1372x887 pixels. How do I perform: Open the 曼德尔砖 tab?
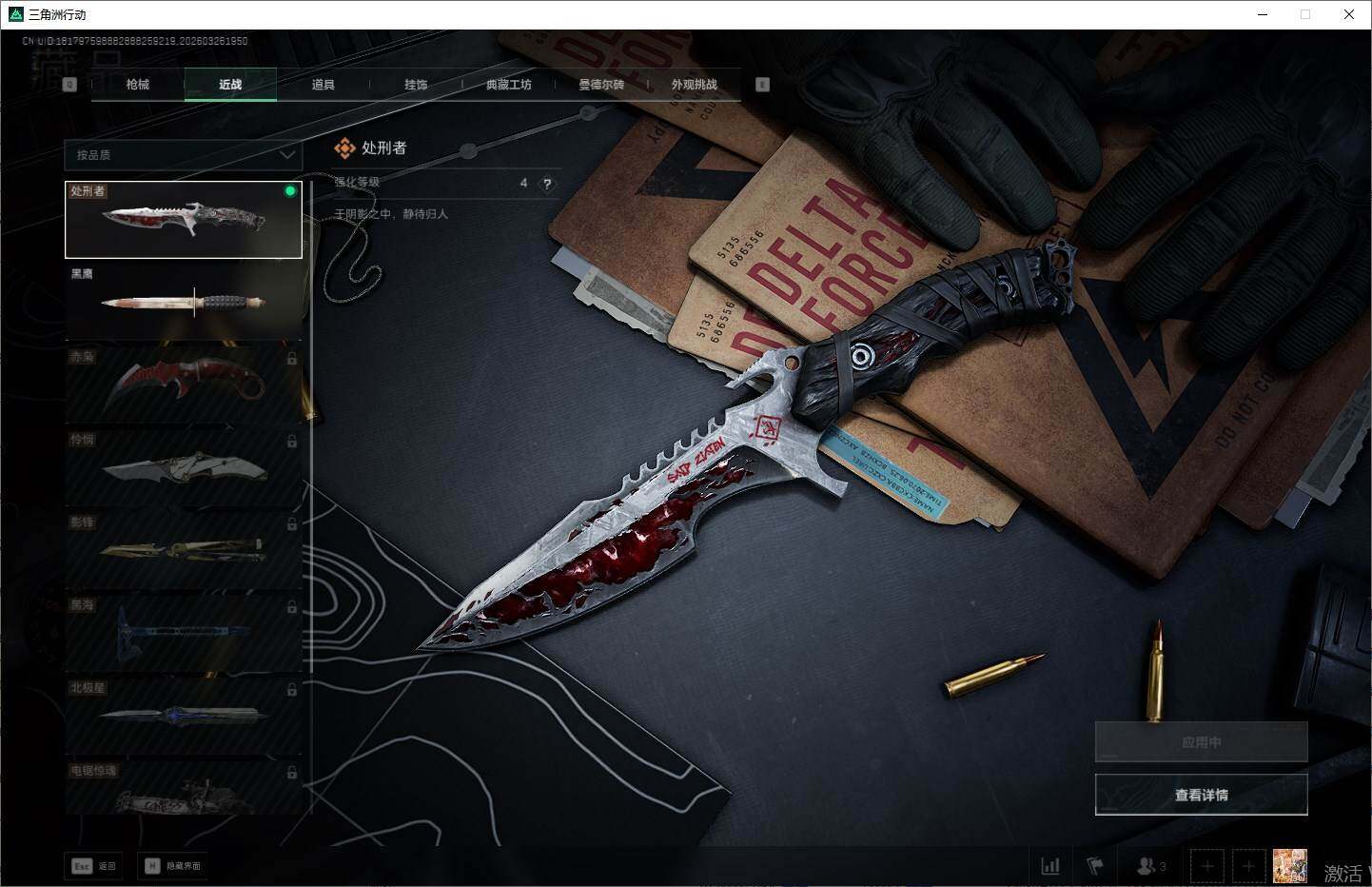tap(601, 85)
